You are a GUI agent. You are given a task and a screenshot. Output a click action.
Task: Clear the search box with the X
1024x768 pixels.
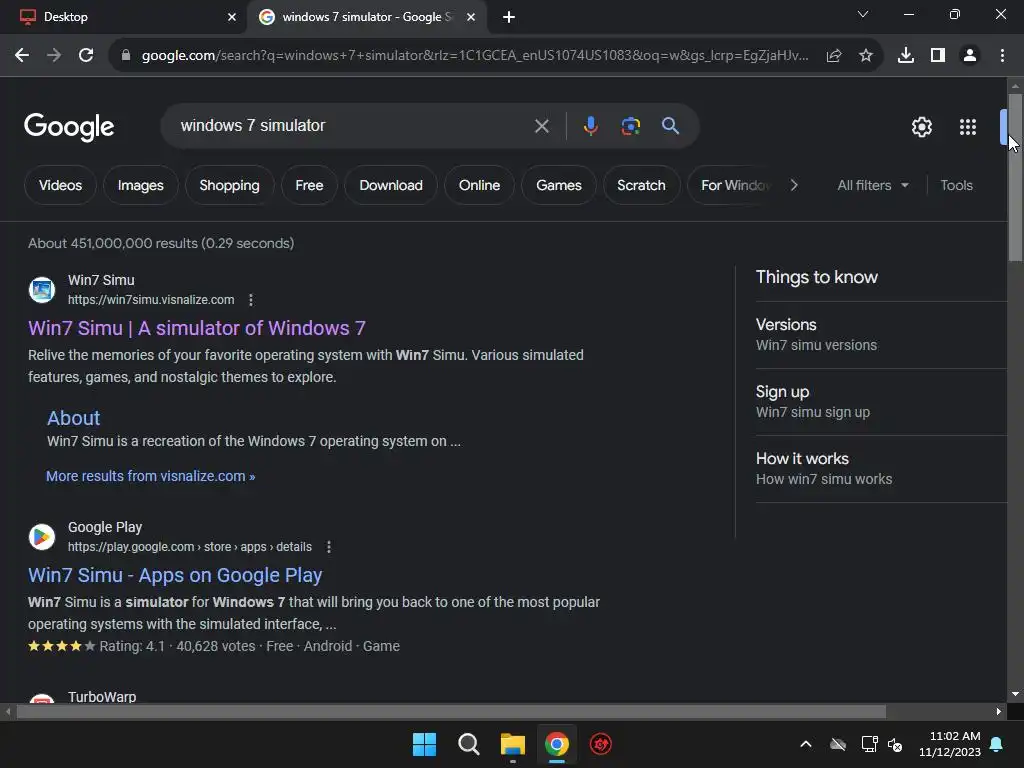coord(541,126)
